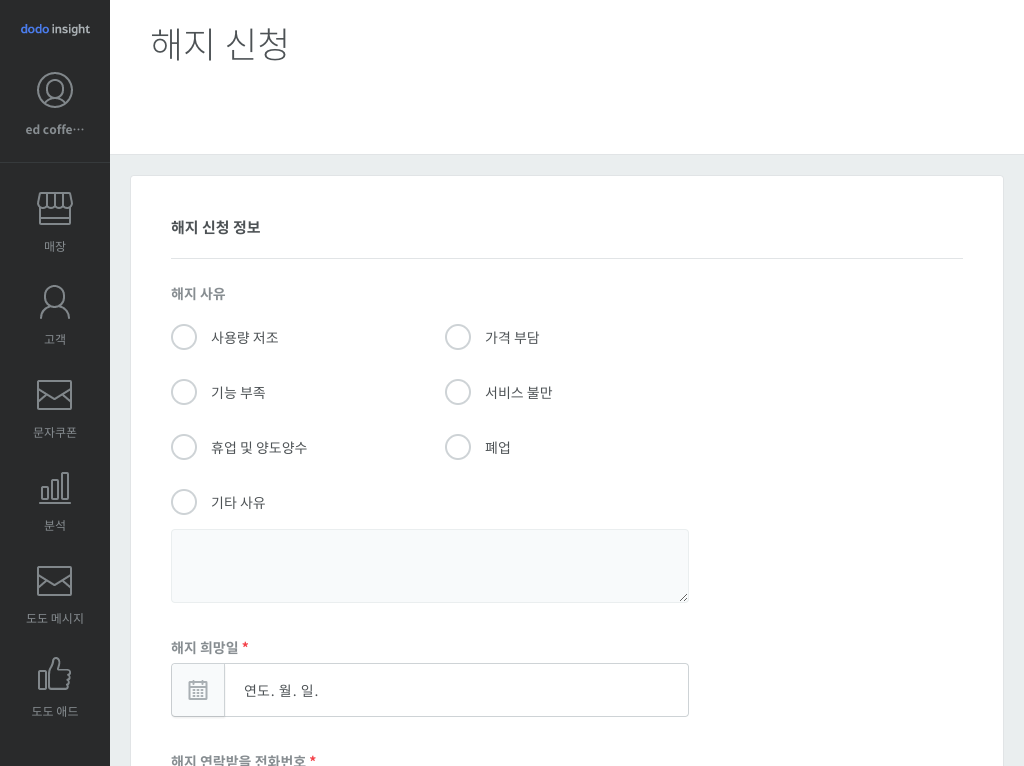This screenshot has height=766, width=1024.
Task: Open the 도도 메시지 envelope icon
Action: pos(55,581)
